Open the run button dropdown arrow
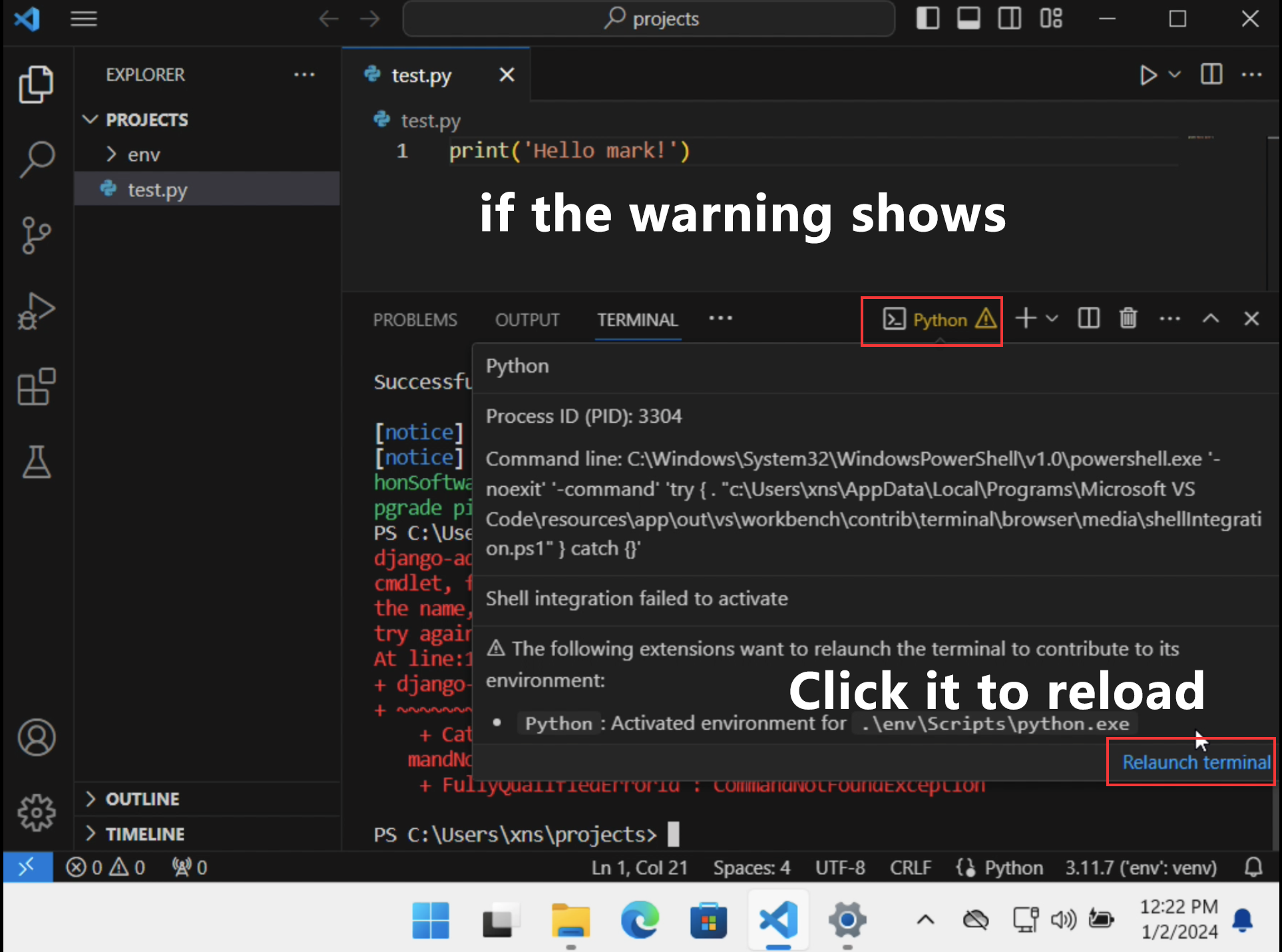The height and width of the screenshot is (952, 1282). (x=1175, y=75)
